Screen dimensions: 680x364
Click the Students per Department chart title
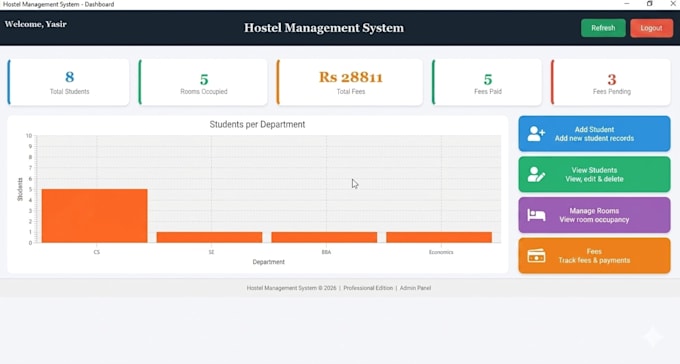[x=257, y=125]
